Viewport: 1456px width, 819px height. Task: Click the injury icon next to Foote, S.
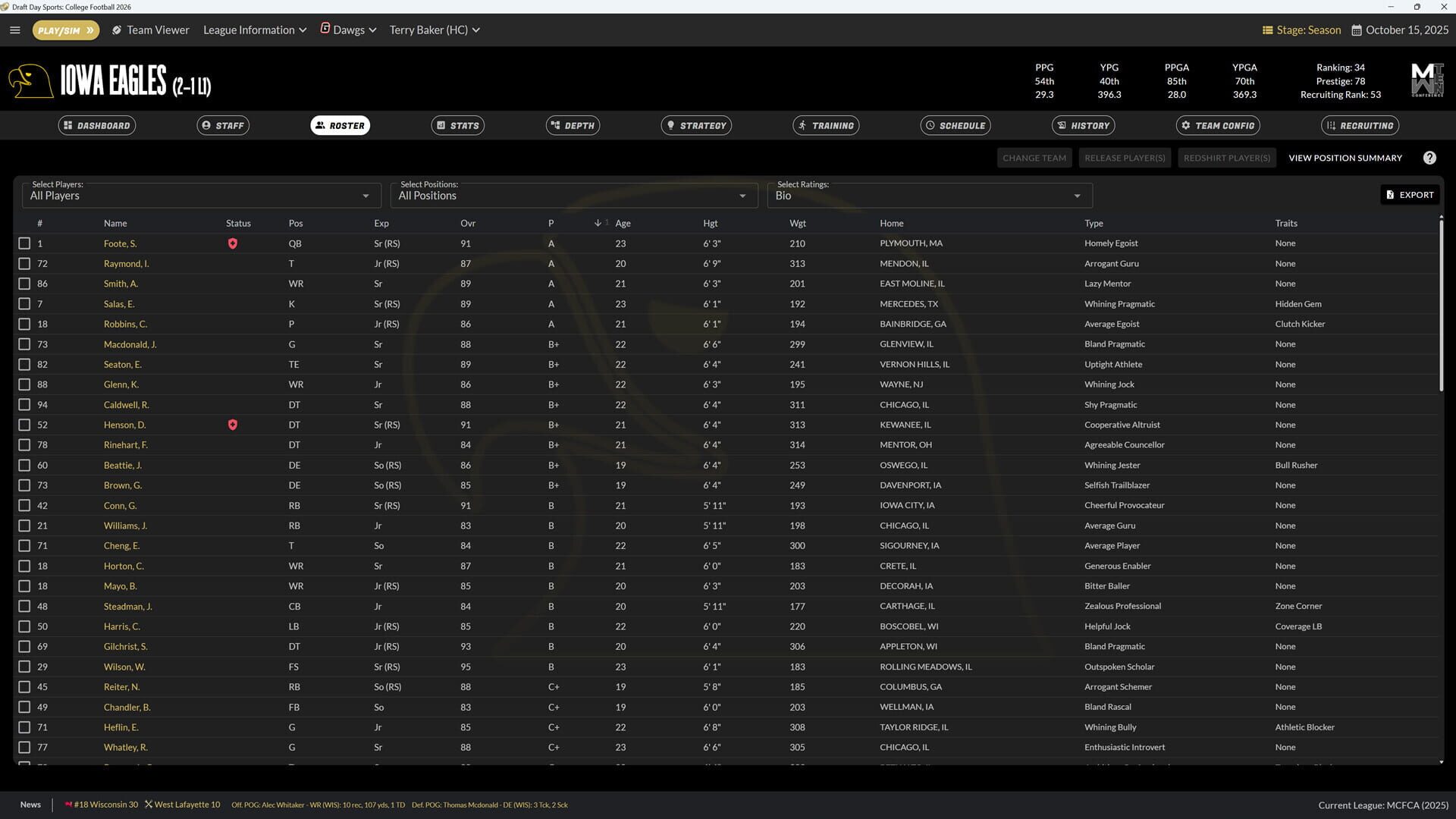click(x=233, y=243)
